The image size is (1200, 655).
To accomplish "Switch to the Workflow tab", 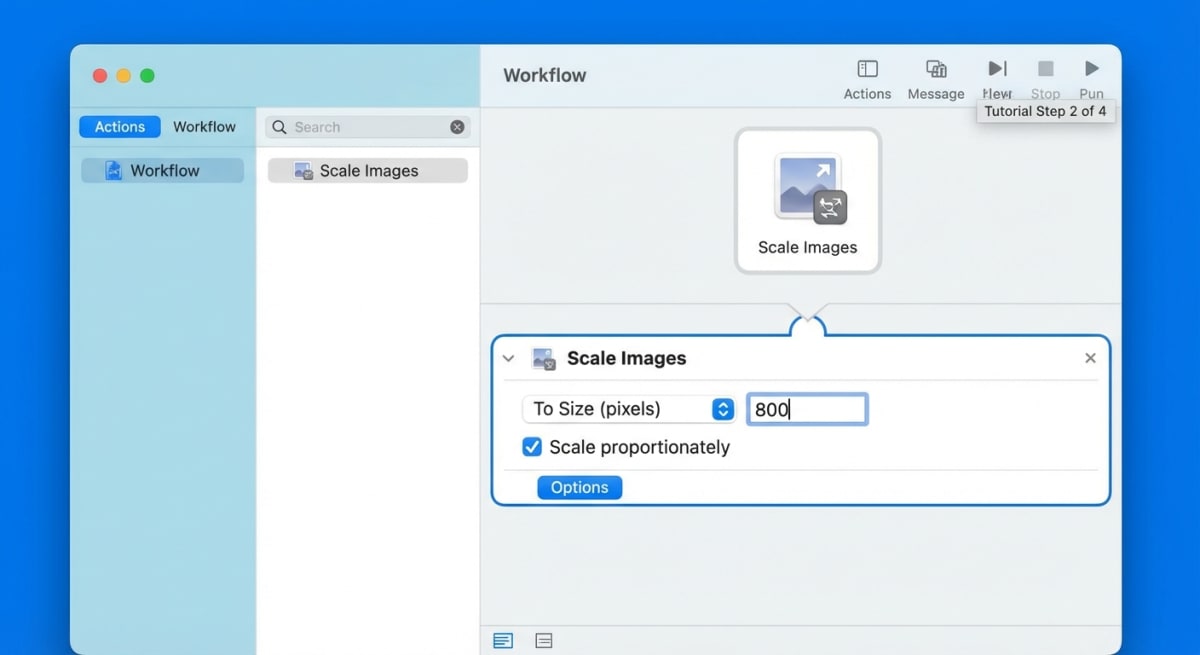I will 205,126.
